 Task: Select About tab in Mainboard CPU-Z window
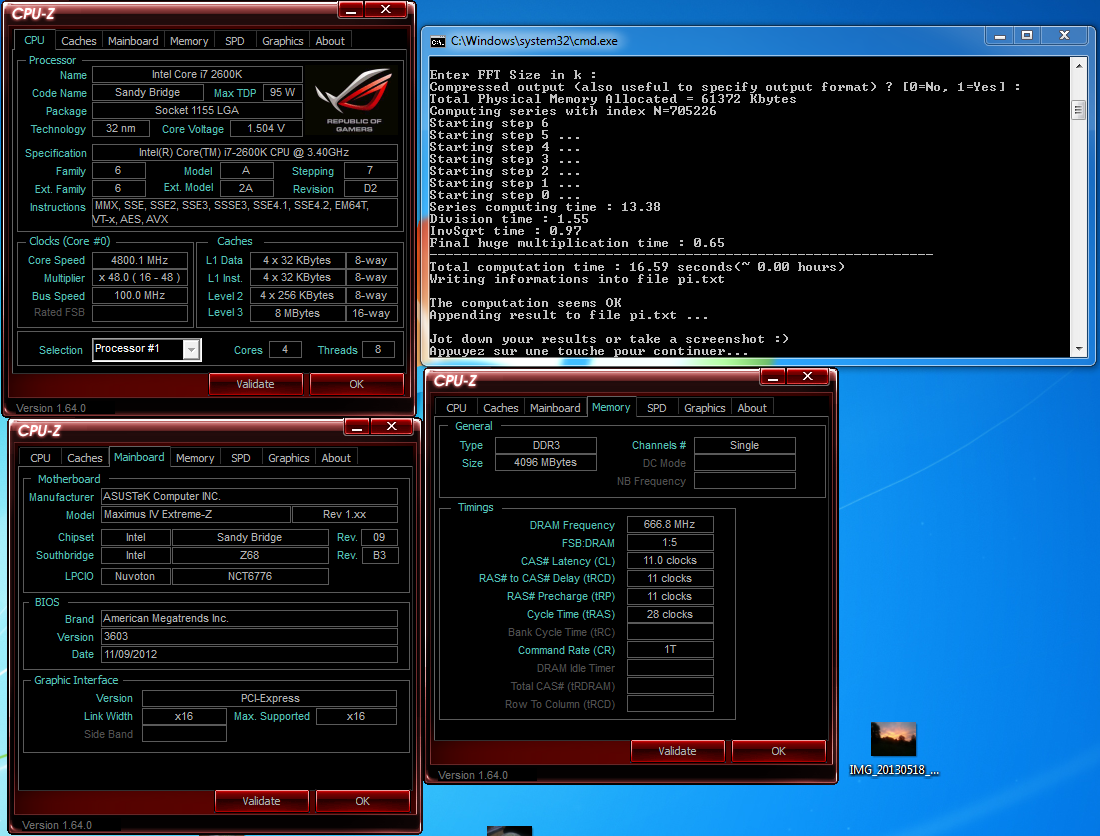click(x=336, y=458)
